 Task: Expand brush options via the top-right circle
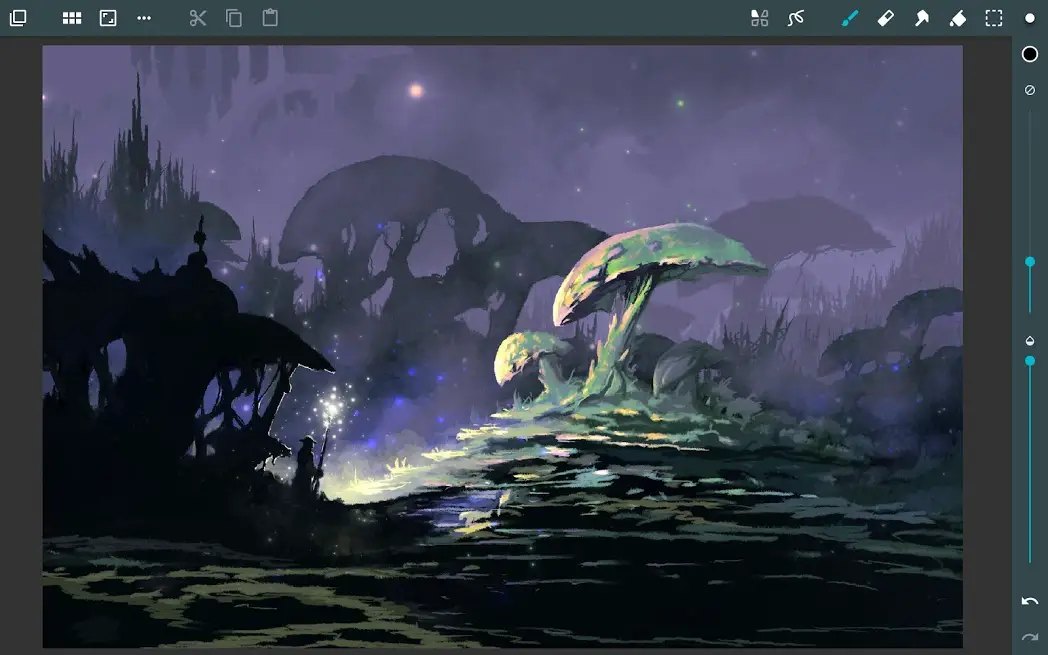[1030, 18]
